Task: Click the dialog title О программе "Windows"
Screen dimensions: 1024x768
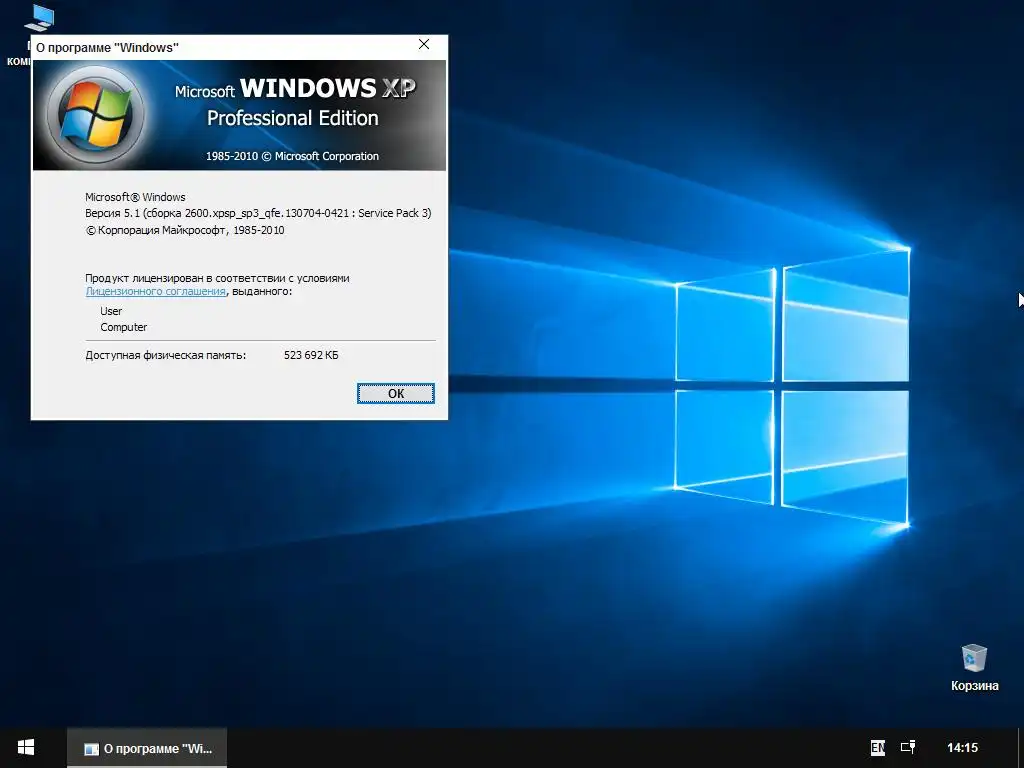Action: 107,47
